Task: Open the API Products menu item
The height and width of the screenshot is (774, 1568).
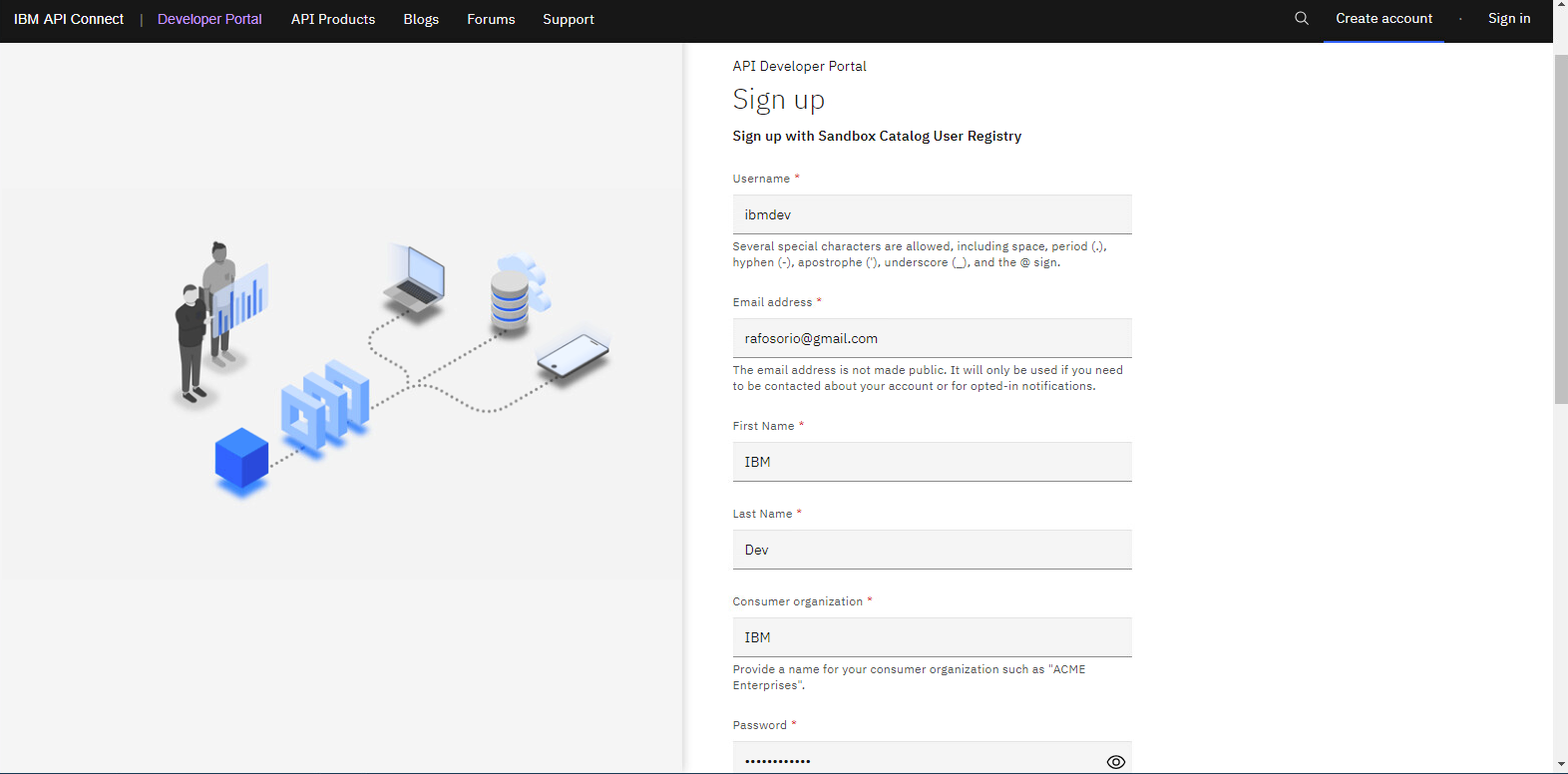Action: pos(333,19)
